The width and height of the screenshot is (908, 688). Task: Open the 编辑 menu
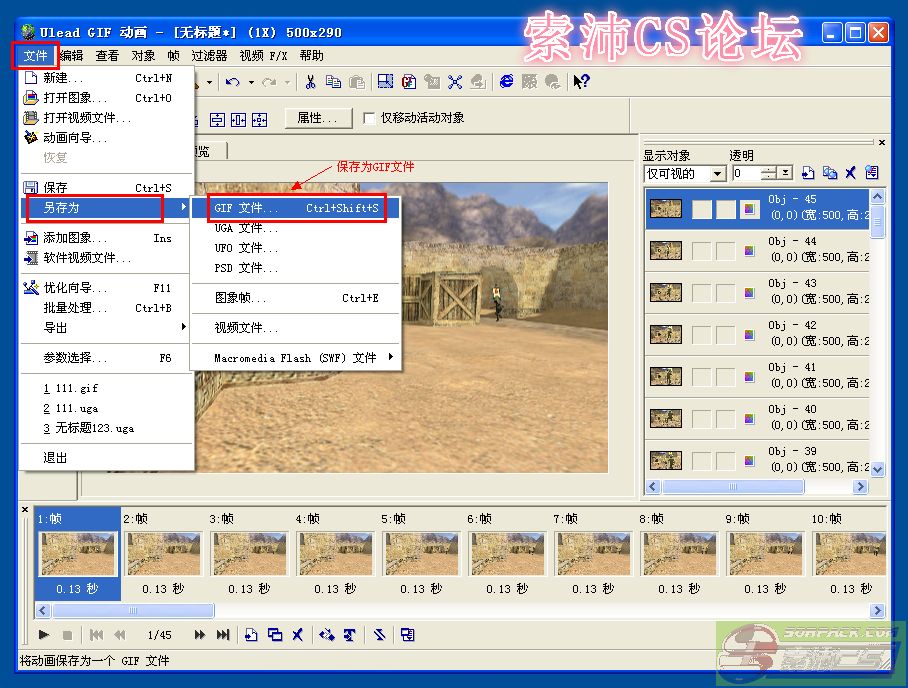(71, 56)
